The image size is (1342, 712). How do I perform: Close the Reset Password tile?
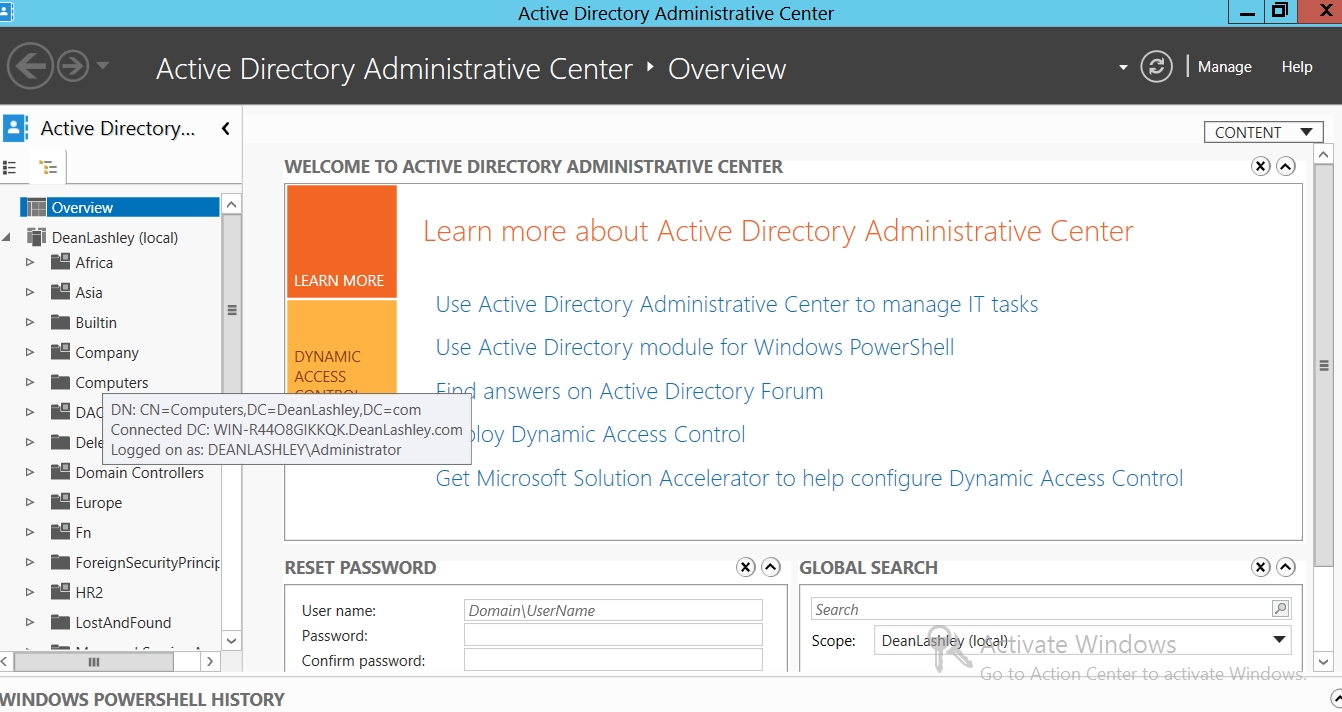pos(746,567)
